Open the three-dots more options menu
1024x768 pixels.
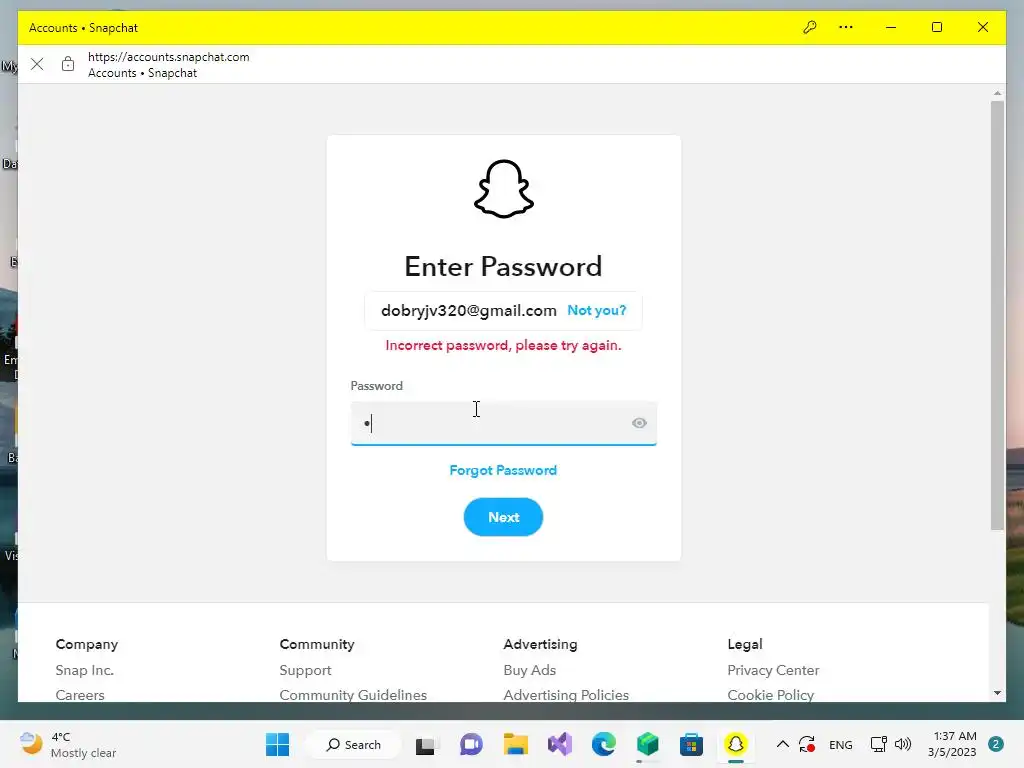(846, 27)
